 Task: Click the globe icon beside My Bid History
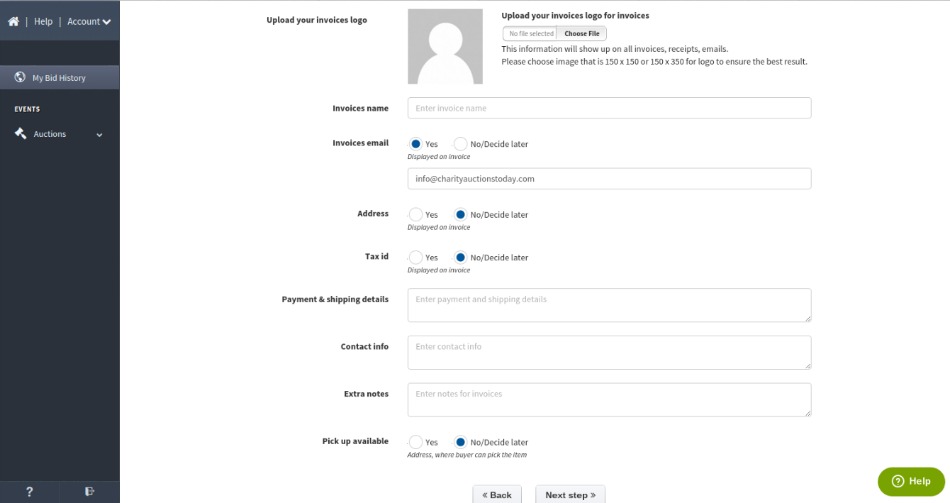pos(20,78)
